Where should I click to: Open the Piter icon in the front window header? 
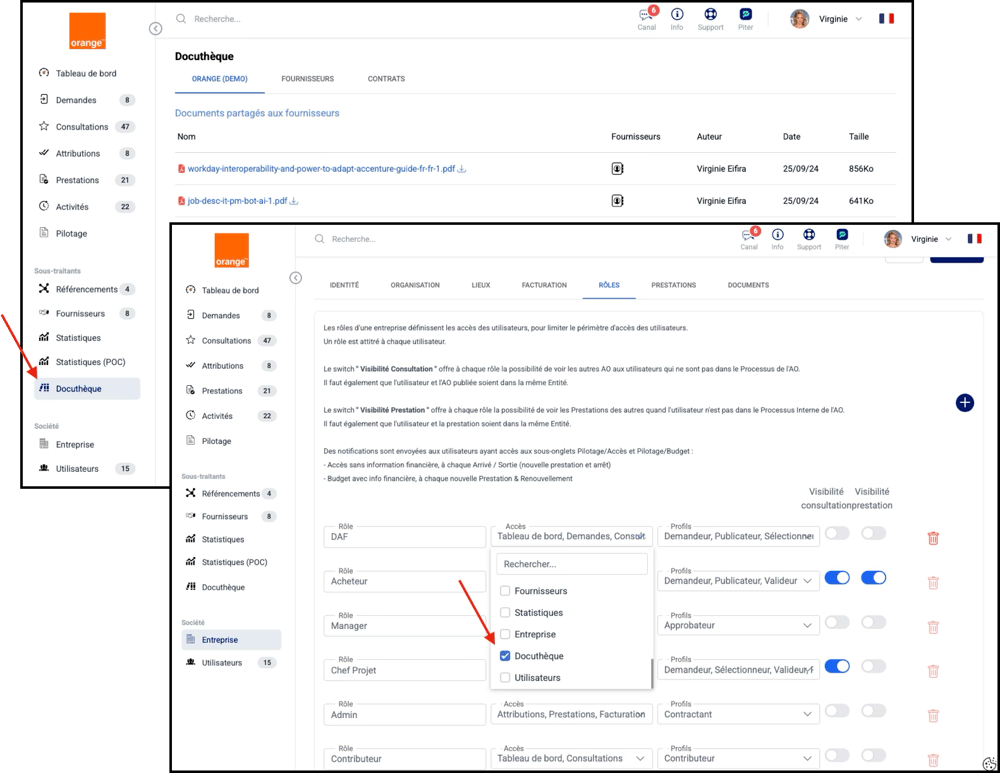842,237
